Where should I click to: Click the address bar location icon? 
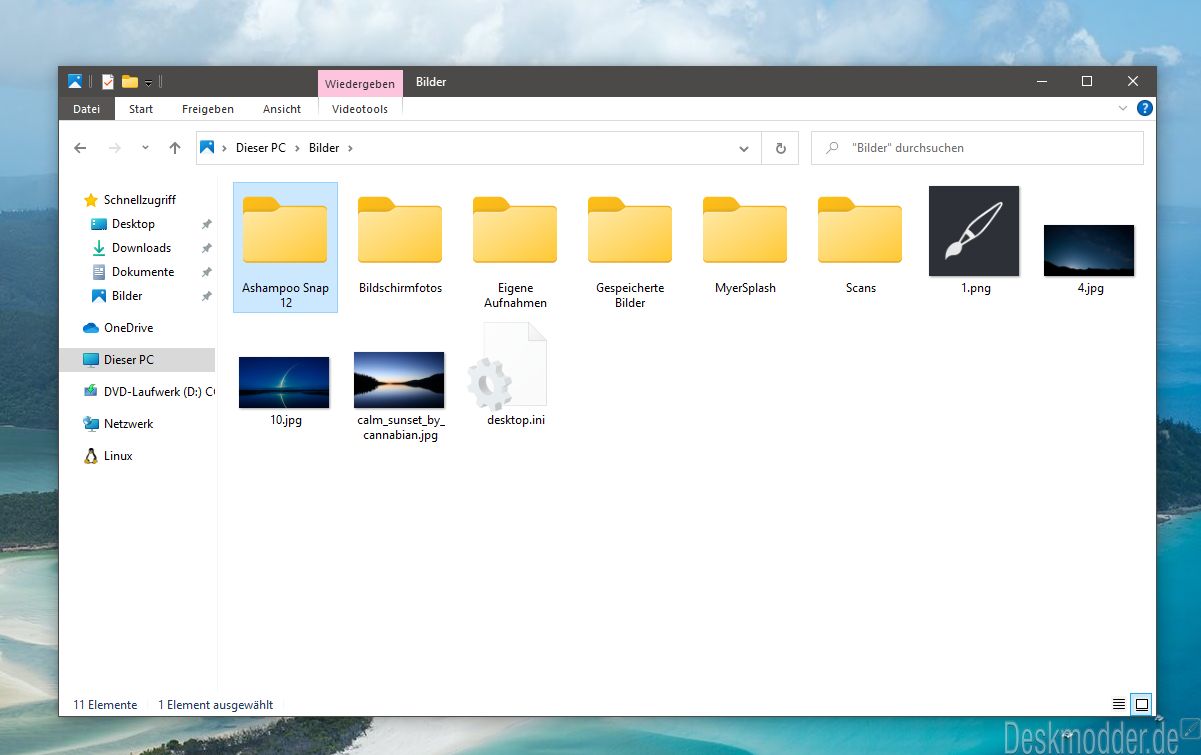point(207,148)
